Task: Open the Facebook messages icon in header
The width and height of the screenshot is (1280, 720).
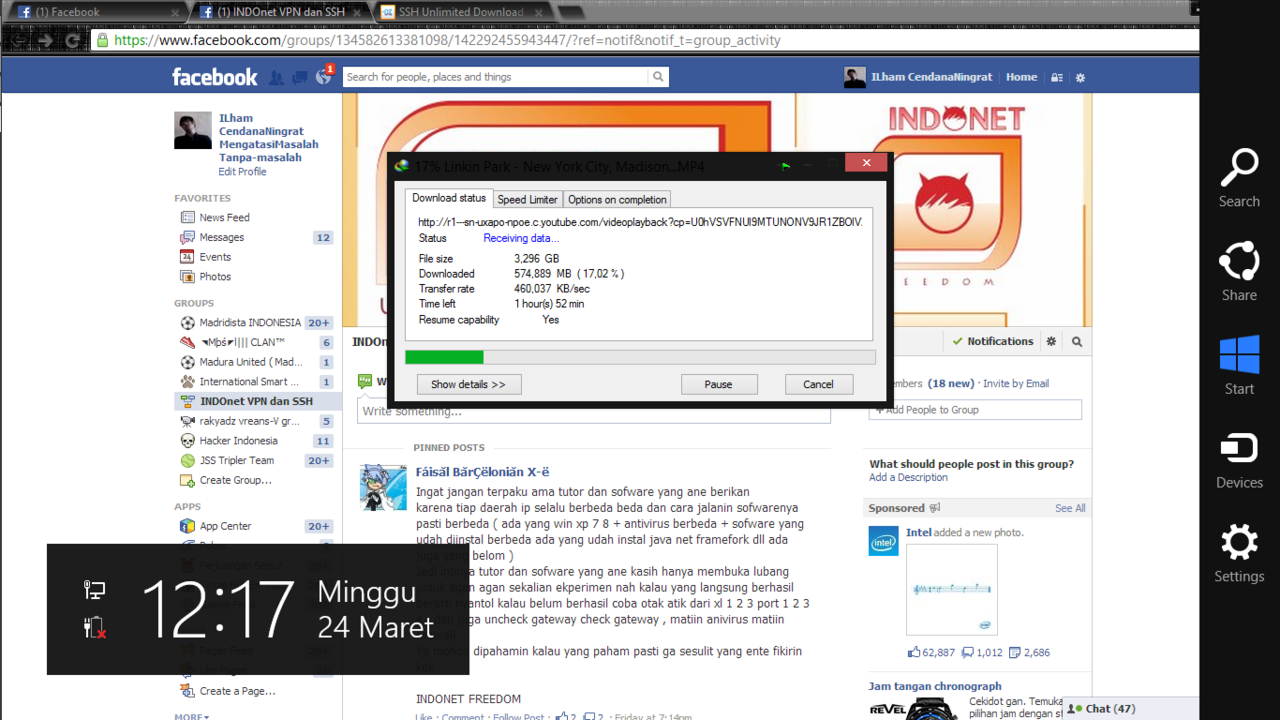Action: click(x=299, y=77)
